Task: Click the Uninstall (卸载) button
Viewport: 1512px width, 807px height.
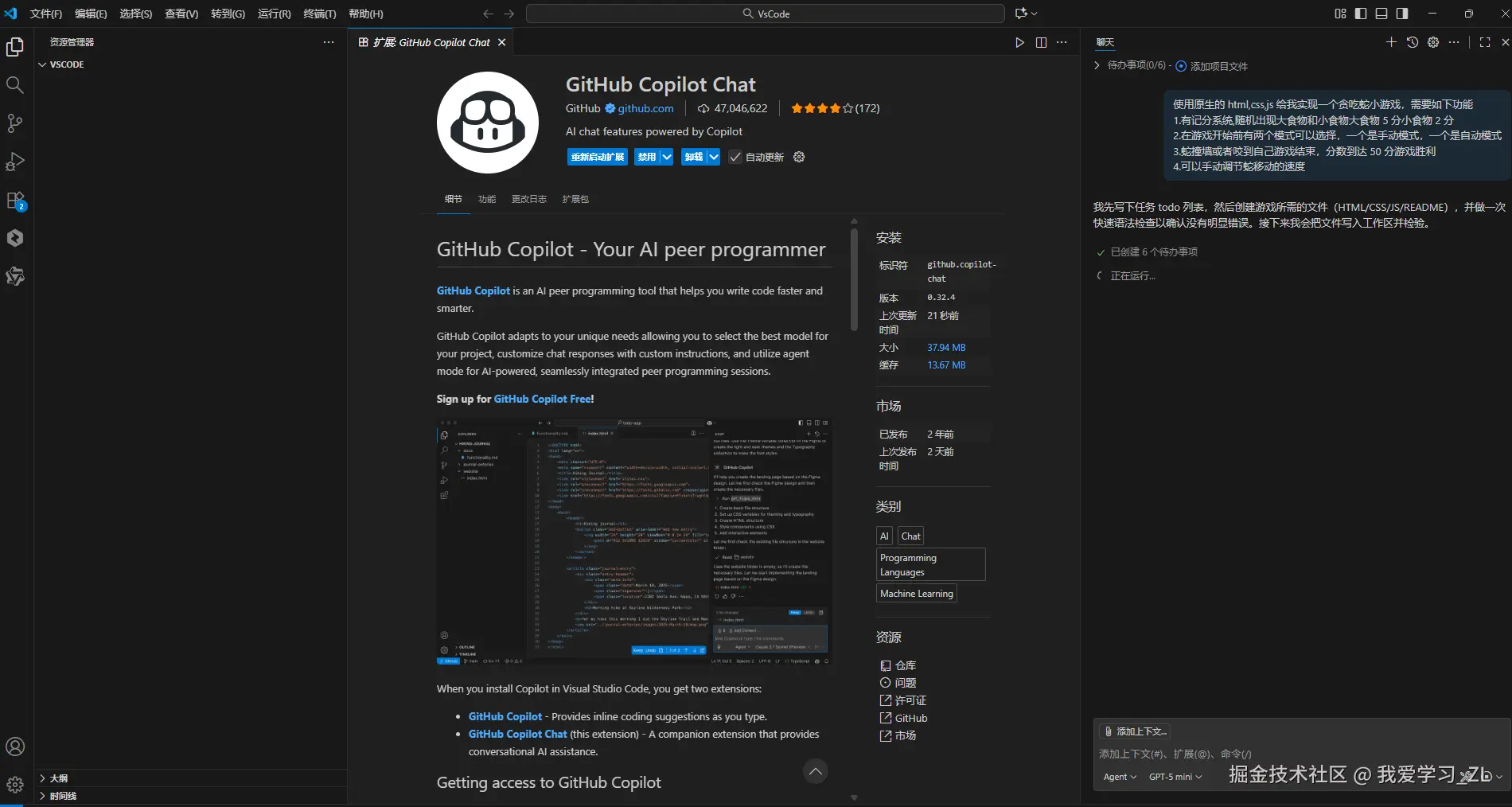Action: click(x=695, y=157)
